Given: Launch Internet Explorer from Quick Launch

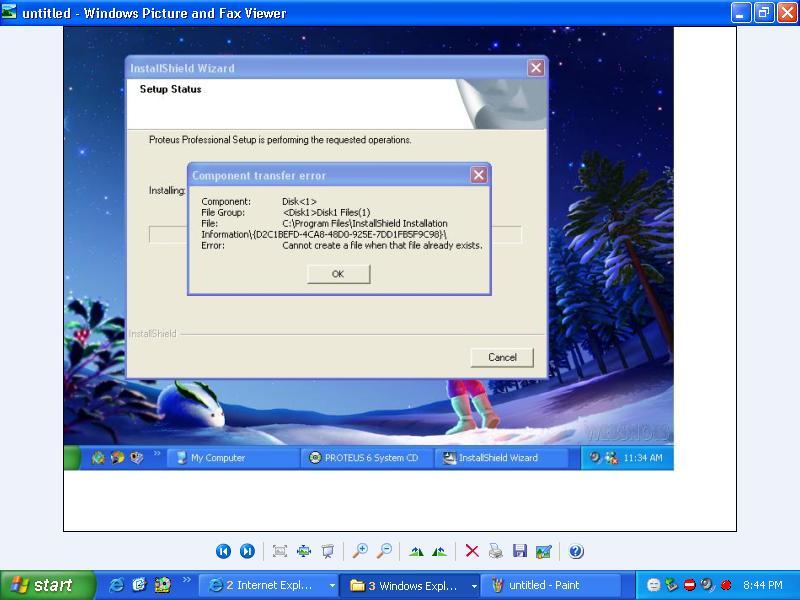Looking at the screenshot, I should point(116,585).
